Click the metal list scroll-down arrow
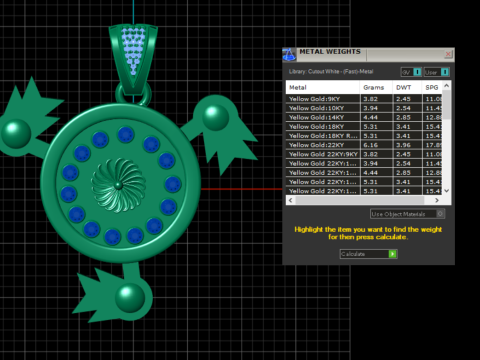The height and width of the screenshot is (360, 480). [x=447, y=191]
